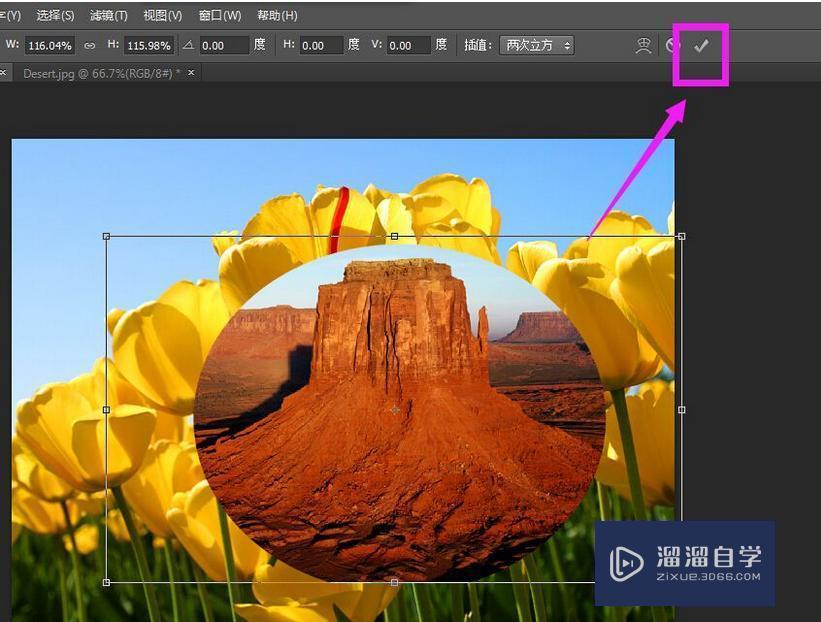Screen dimensions: 821x622
Task: Open the 视图(V) menu
Action: click(163, 15)
